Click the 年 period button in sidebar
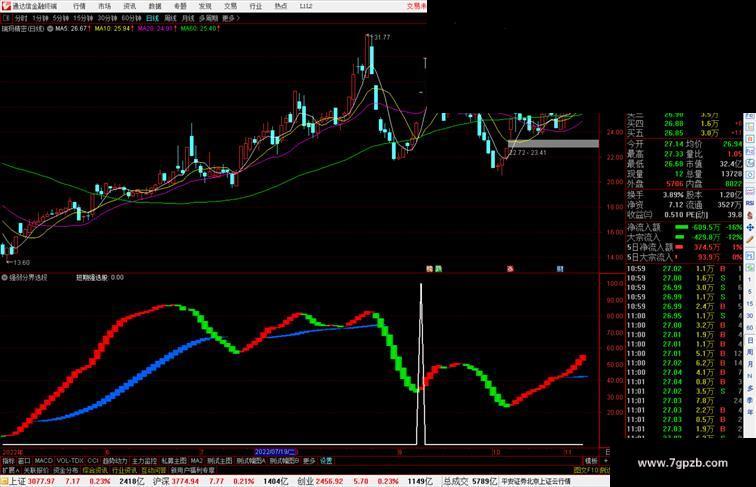The height and width of the screenshot is (487, 756). [750, 412]
